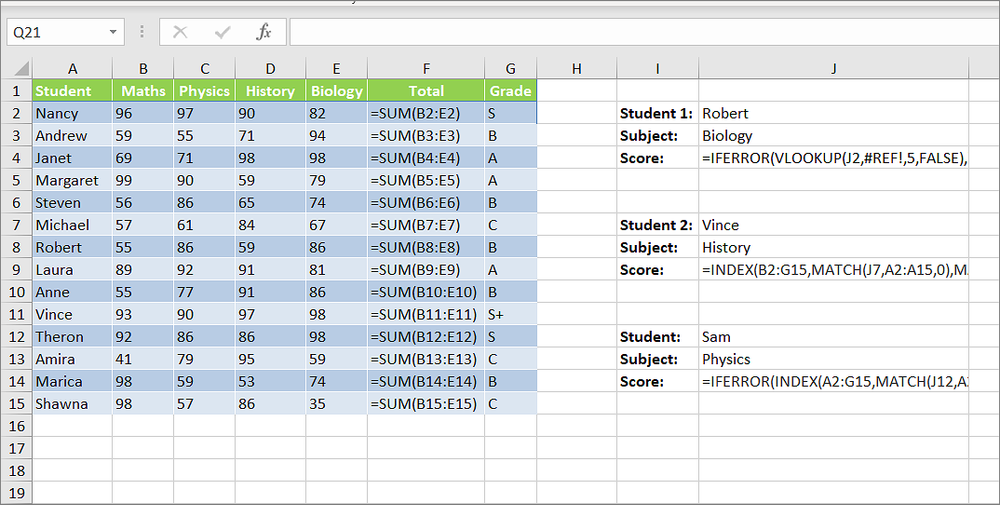Open Insert Function (fx) dialog

[x=263, y=32]
